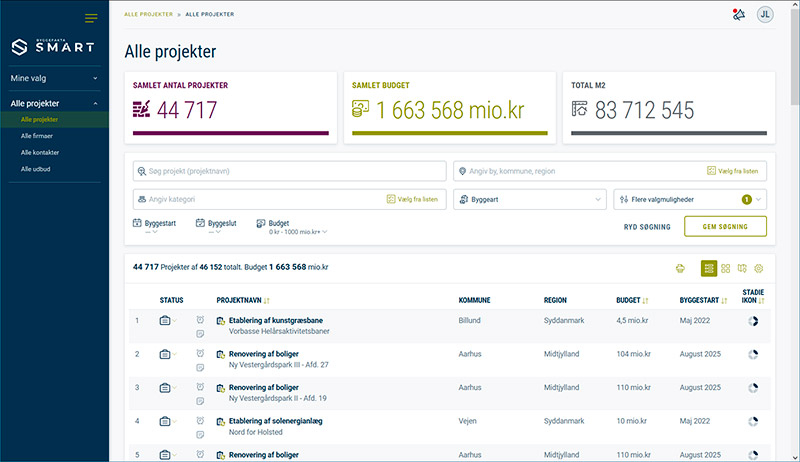Click RYD SØGNING to clear the search
This screenshot has height=462, width=800.
[x=647, y=227]
